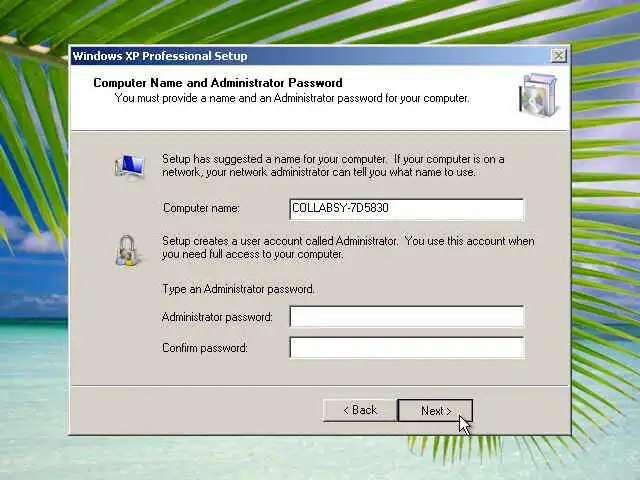Click the computer monitor network icon

129,167
